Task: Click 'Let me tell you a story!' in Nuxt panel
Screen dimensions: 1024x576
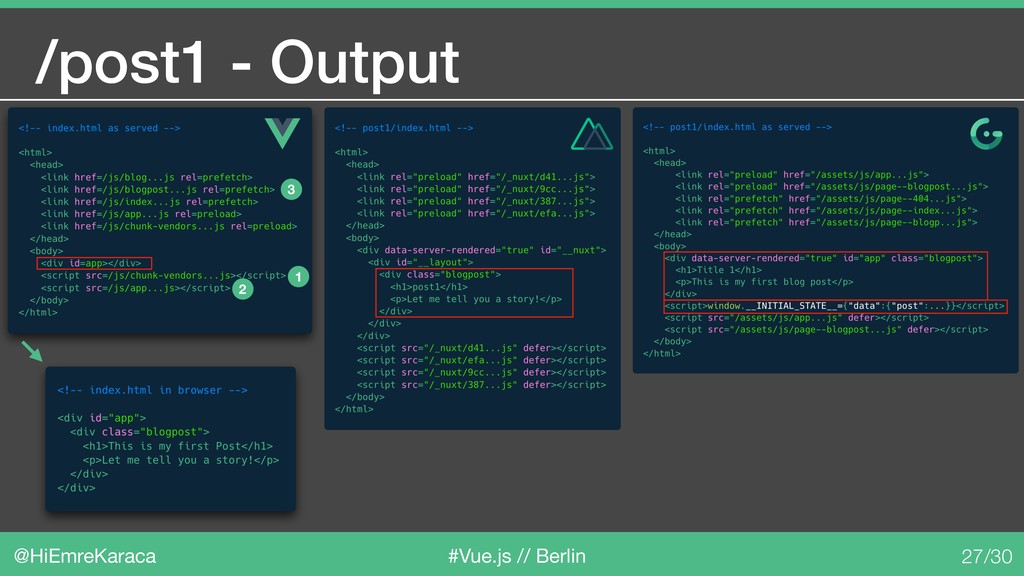Action: click(x=476, y=299)
